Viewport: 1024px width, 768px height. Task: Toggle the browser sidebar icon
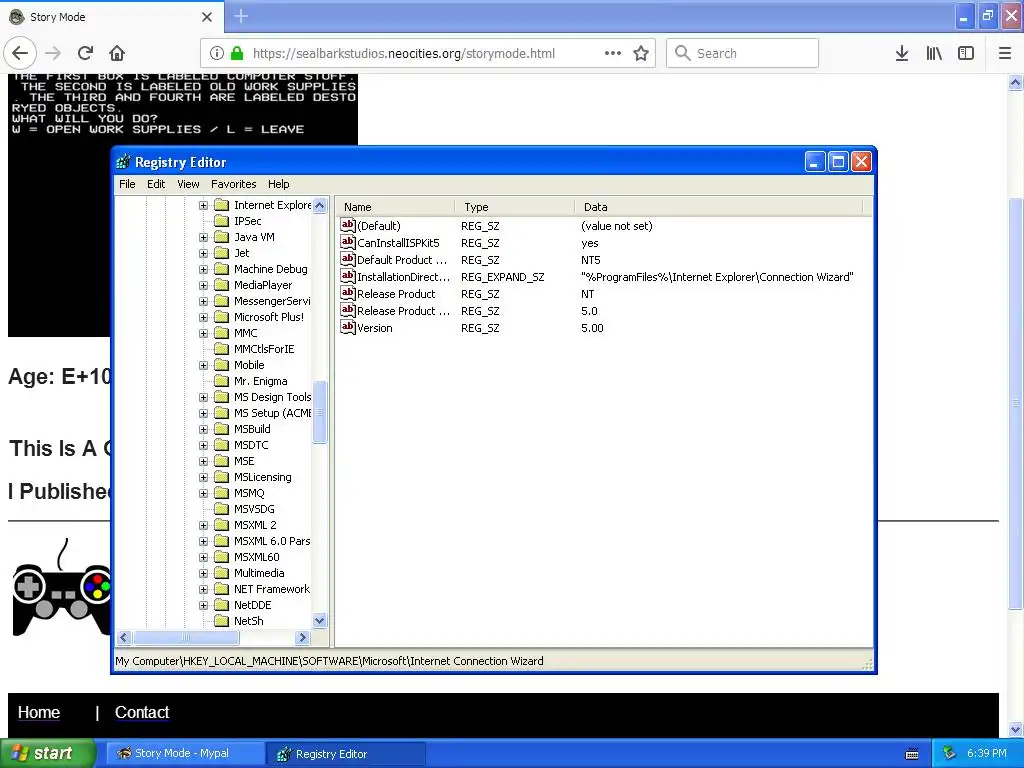click(x=966, y=53)
